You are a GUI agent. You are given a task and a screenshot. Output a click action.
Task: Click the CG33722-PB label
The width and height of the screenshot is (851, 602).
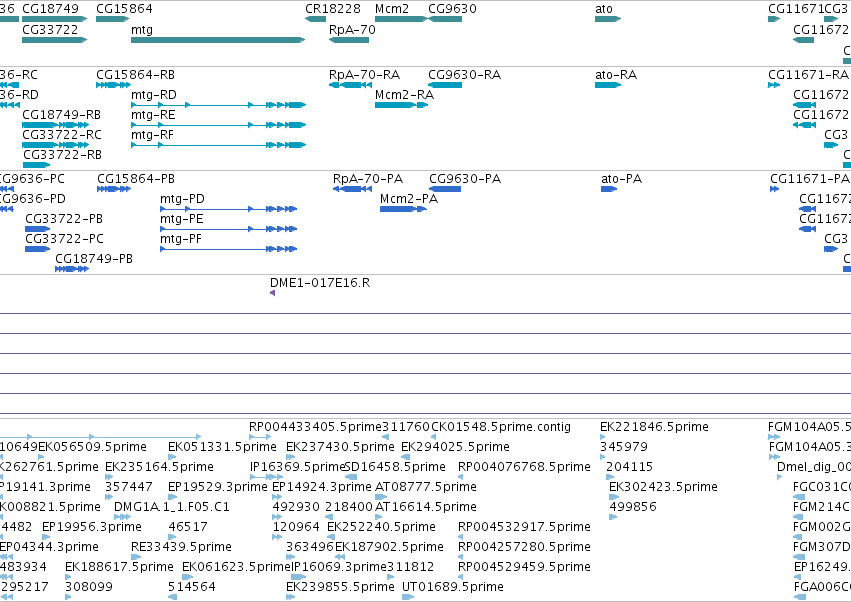point(64,219)
